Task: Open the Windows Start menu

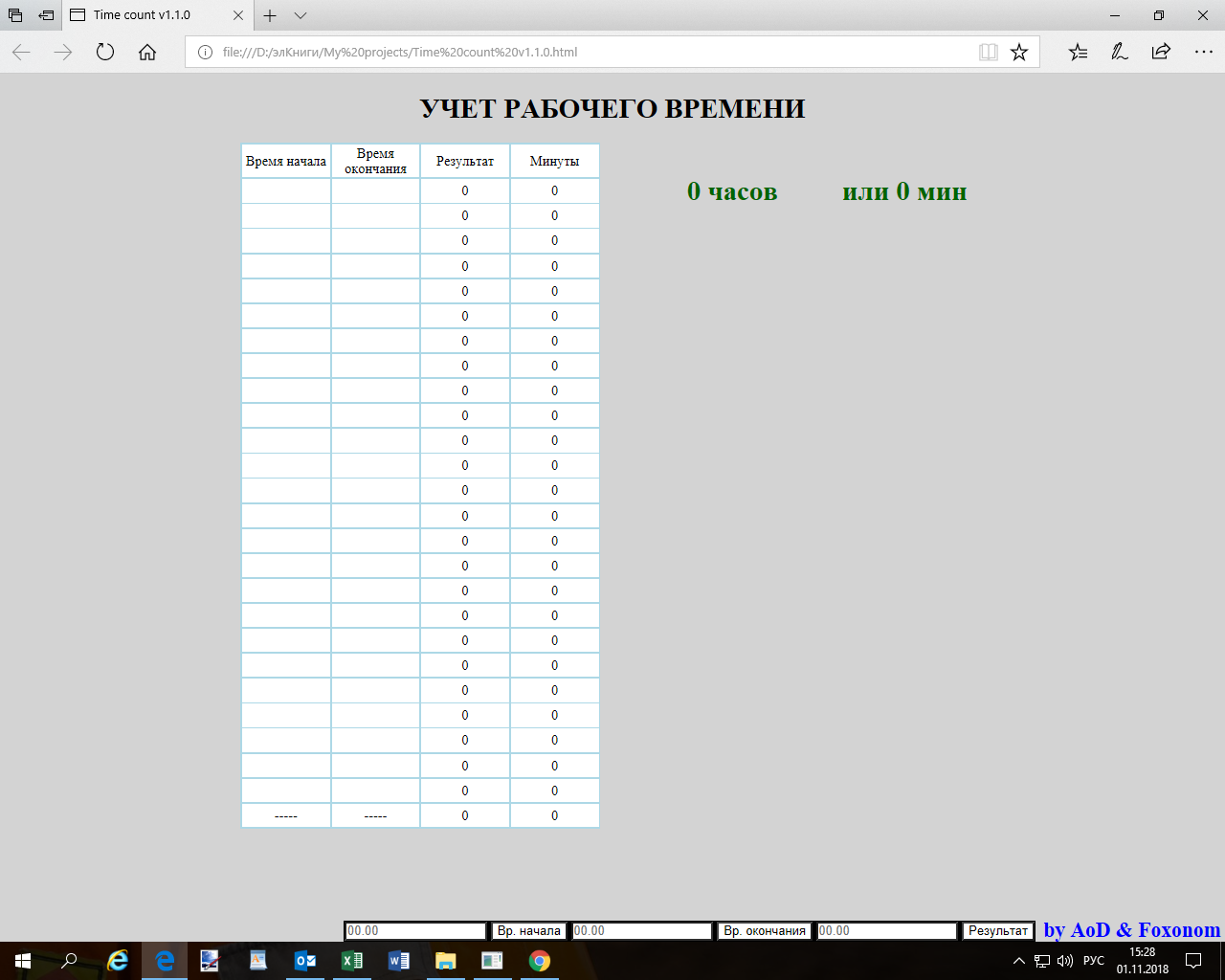Action: (23, 961)
